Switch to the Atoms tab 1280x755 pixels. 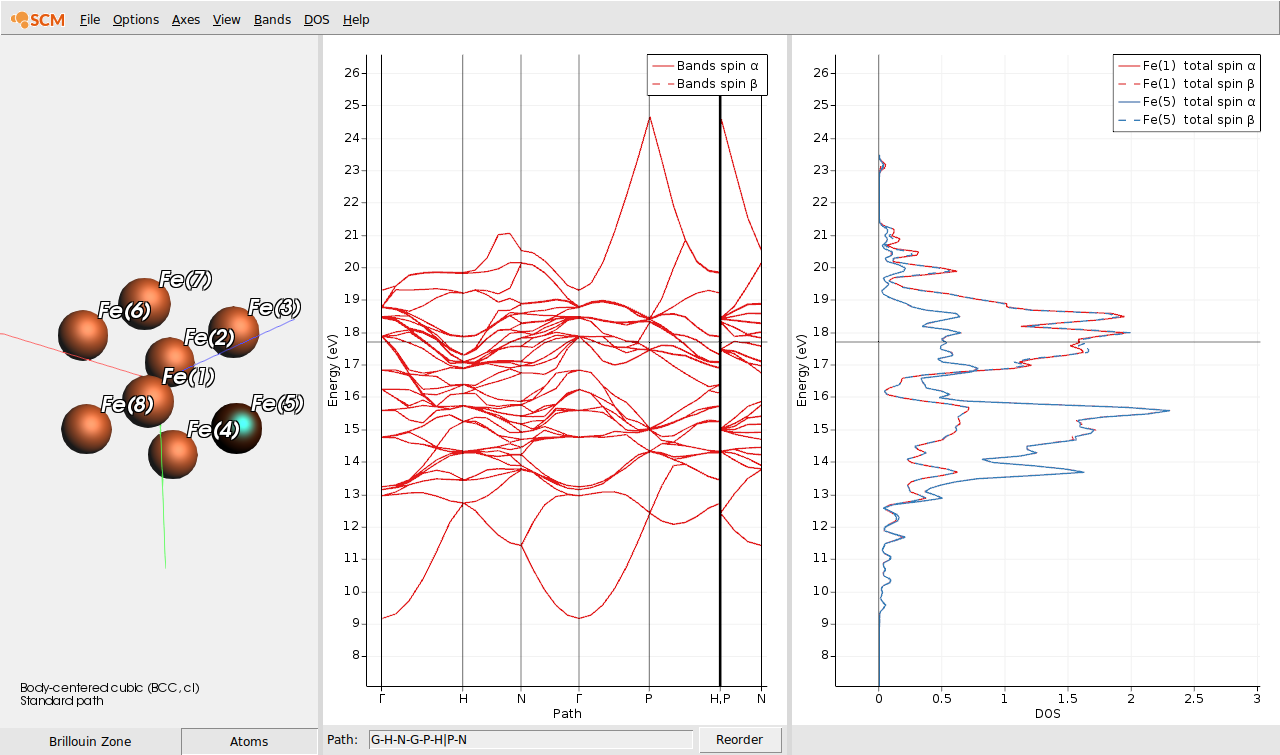[248, 741]
